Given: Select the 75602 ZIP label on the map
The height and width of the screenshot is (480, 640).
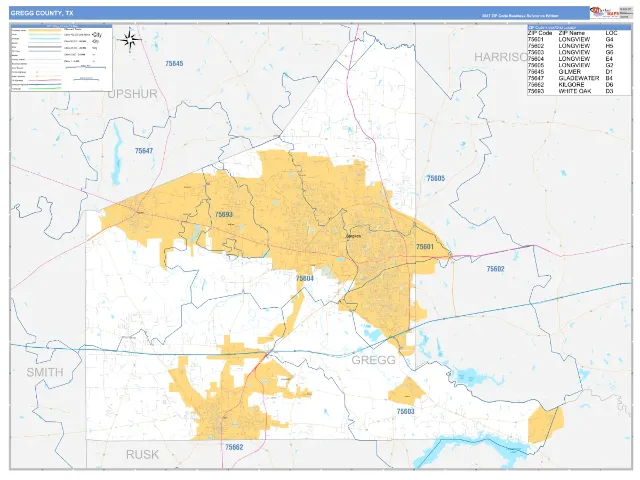Looking at the screenshot, I should pos(495,269).
